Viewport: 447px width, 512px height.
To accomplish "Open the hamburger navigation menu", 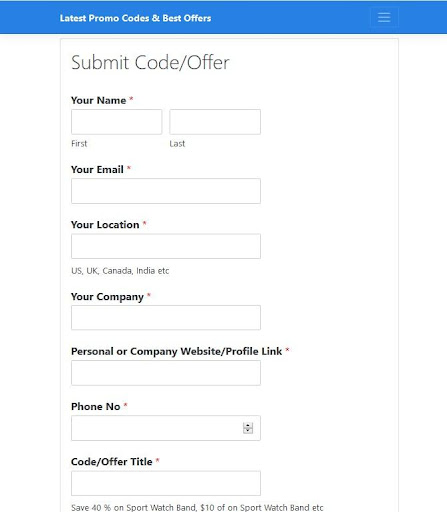I will click(384, 17).
